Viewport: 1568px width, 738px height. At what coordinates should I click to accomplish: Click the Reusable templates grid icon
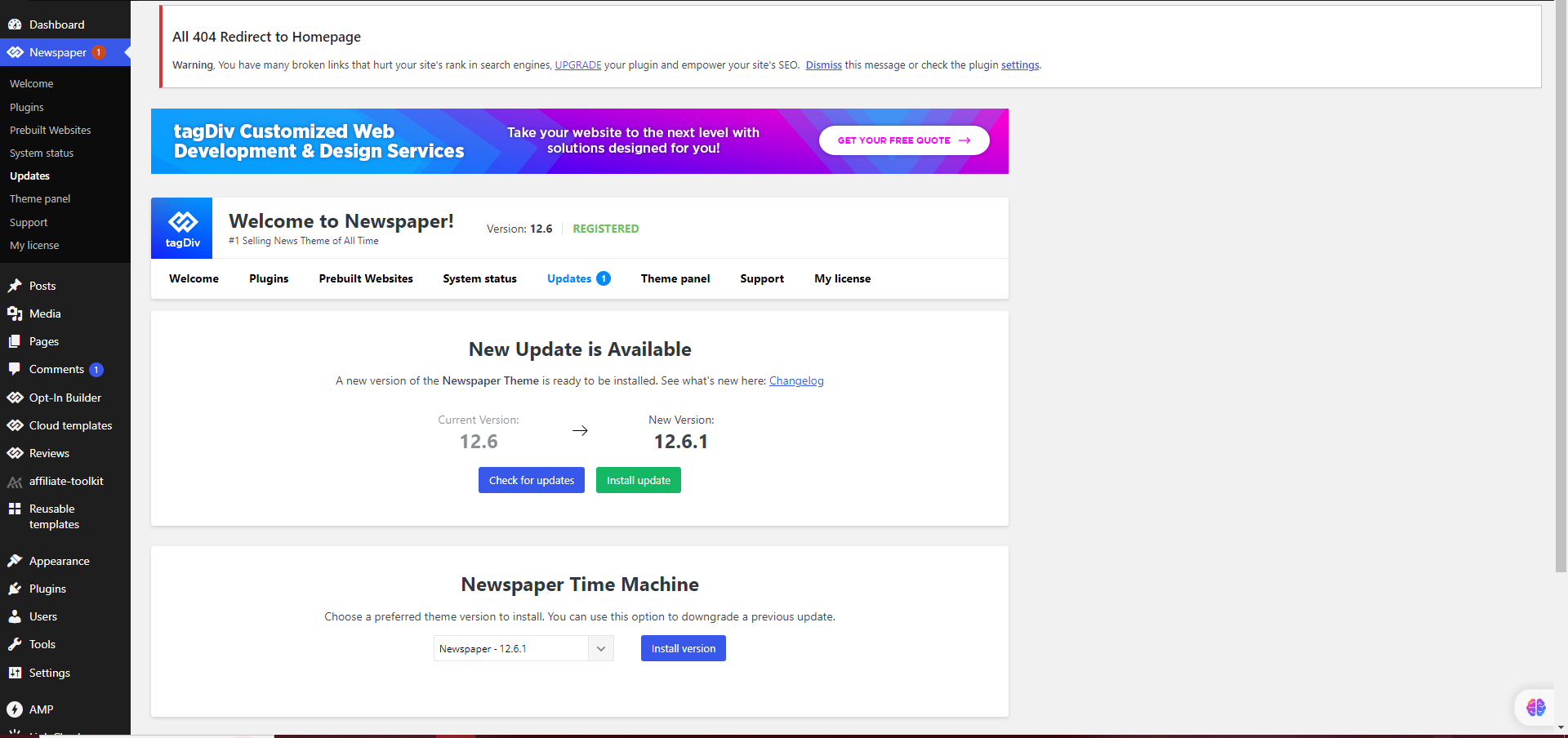click(15, 509)
